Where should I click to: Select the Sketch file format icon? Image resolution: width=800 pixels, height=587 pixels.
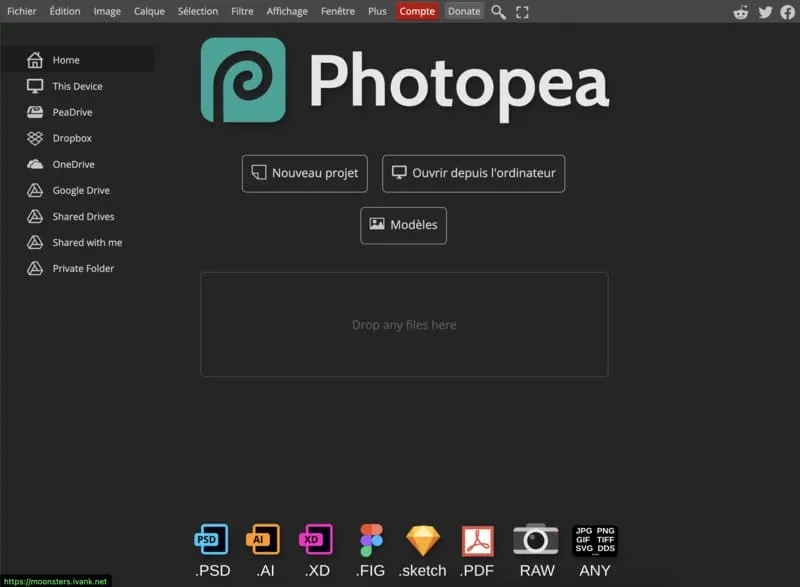click(x=423, y=539)
